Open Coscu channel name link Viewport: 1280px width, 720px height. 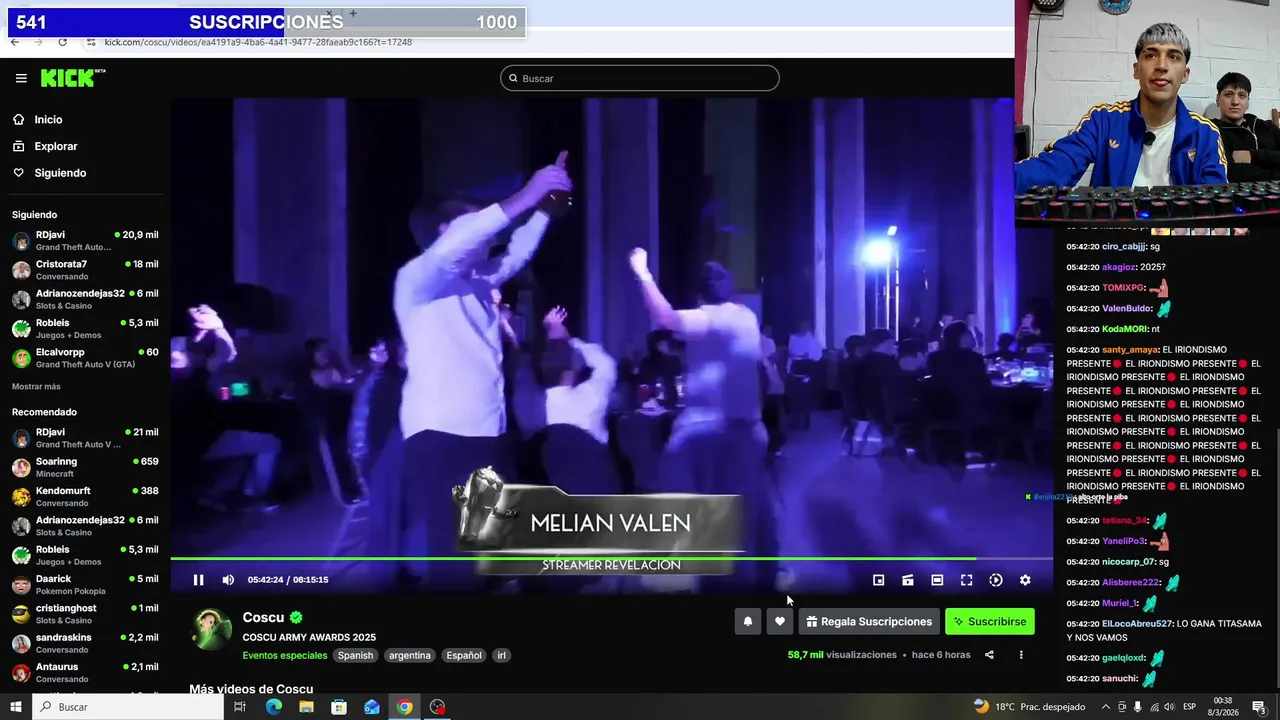coord(263,618)
